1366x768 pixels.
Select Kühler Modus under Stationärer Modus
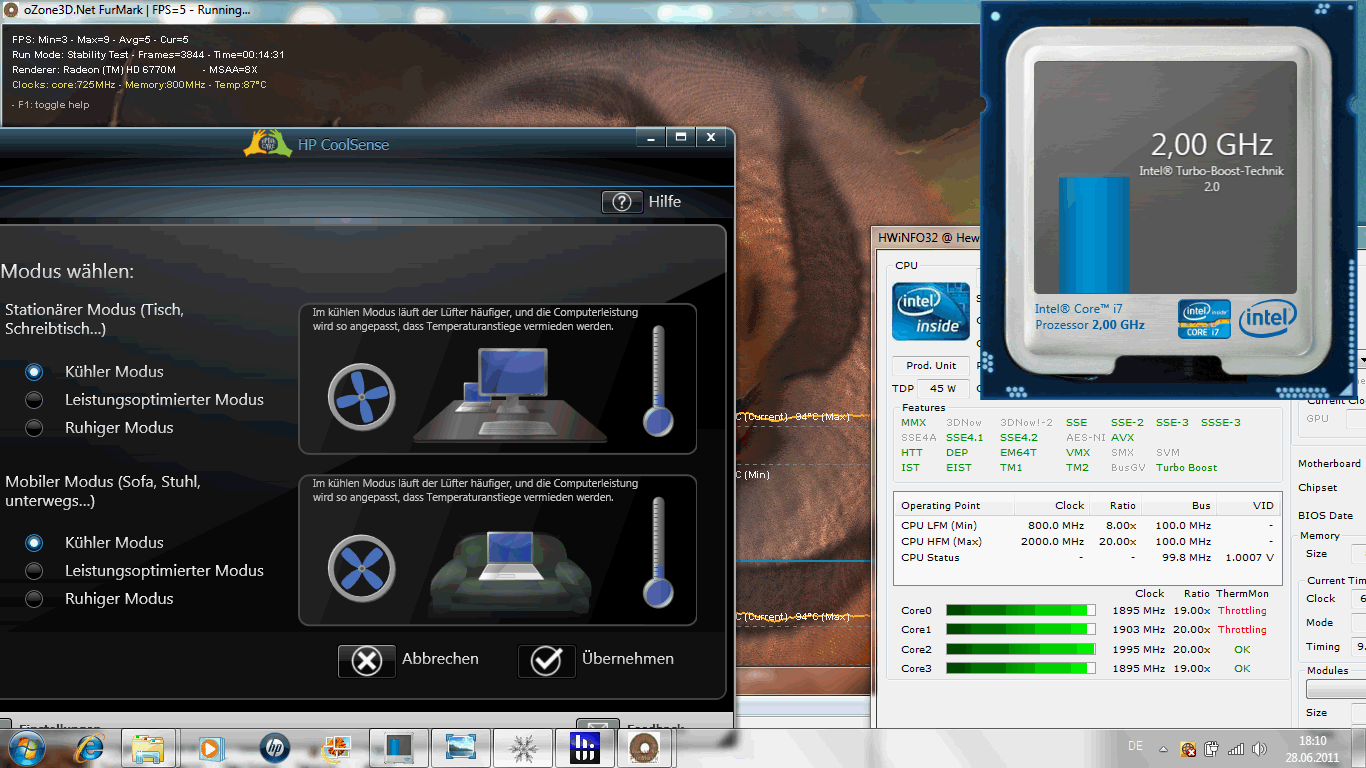35,371
